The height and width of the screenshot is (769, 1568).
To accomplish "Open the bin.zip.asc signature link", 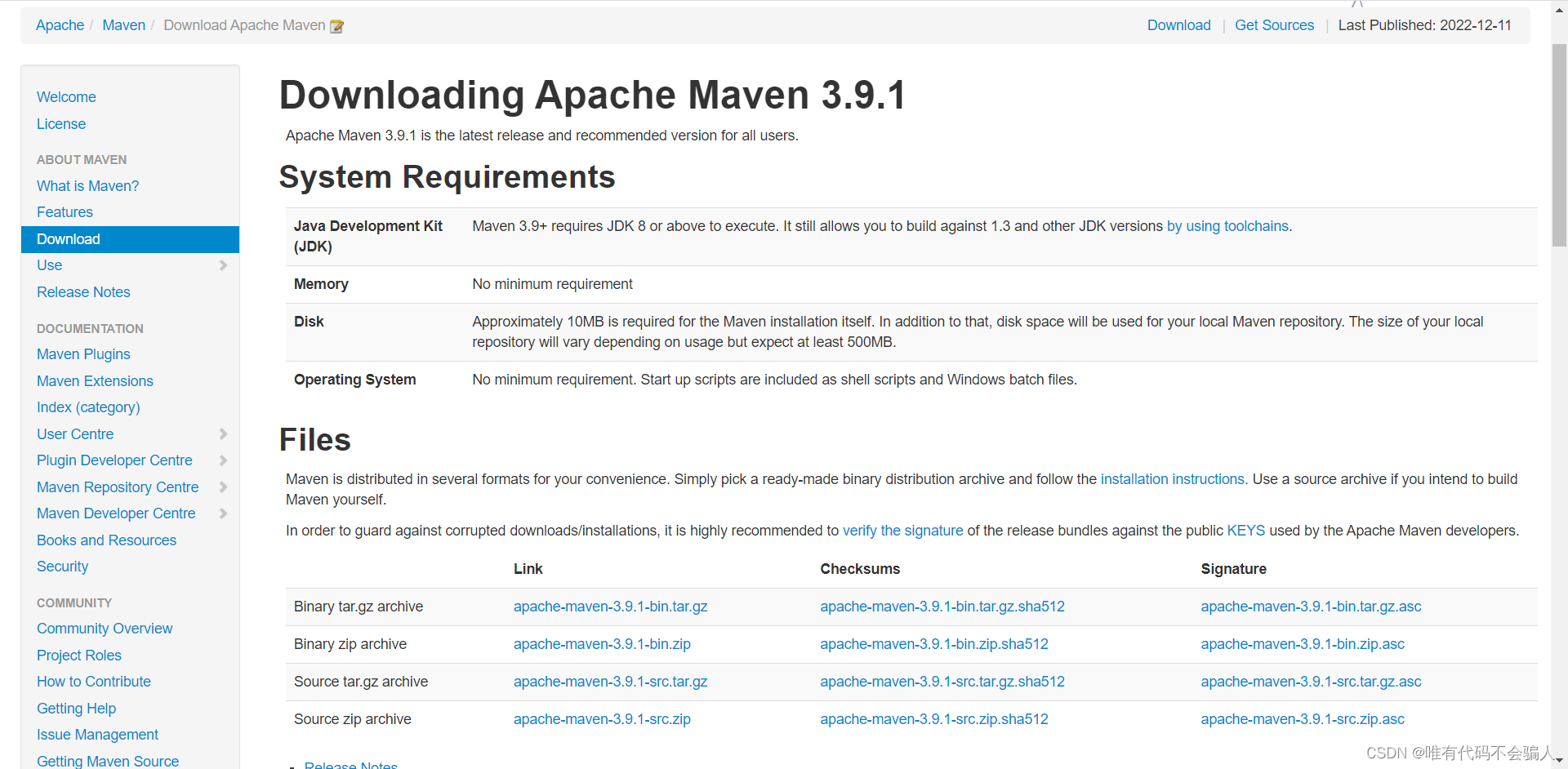I will (1303, 644).
